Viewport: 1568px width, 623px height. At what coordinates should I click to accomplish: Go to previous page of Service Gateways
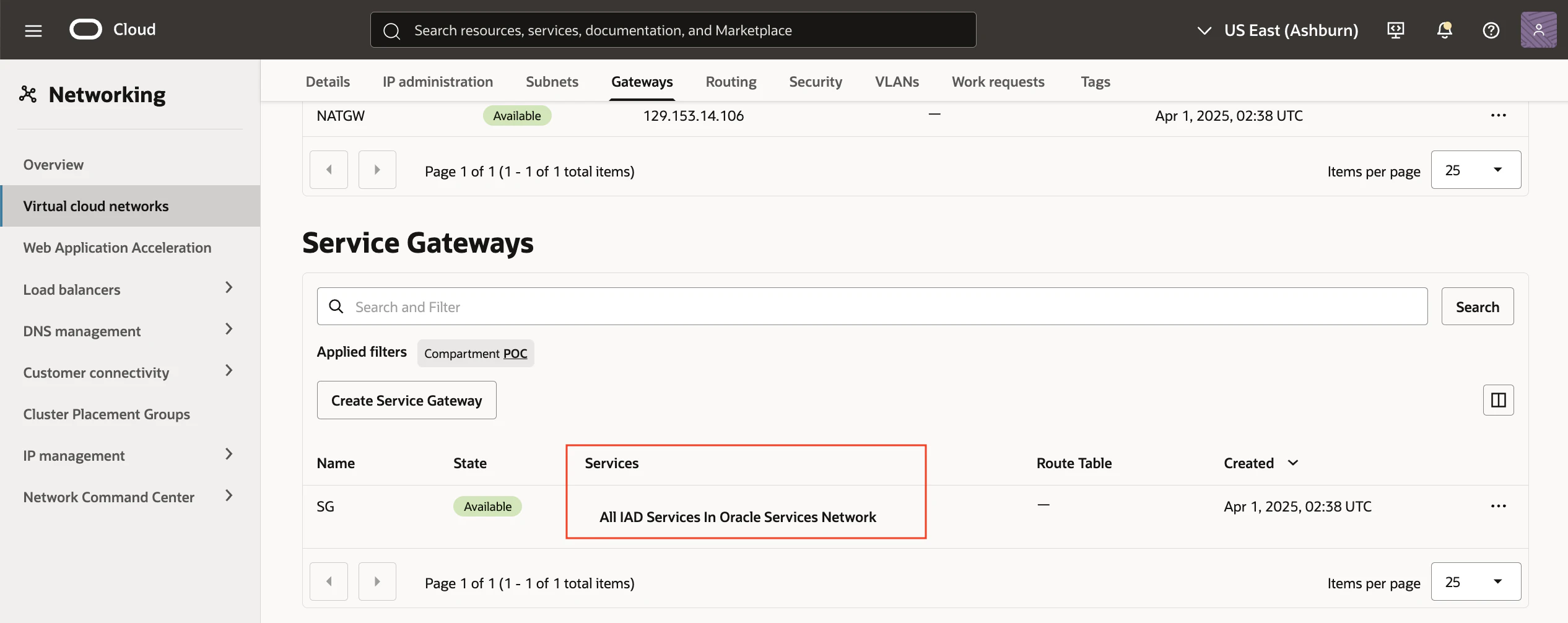tap(329, 582)
